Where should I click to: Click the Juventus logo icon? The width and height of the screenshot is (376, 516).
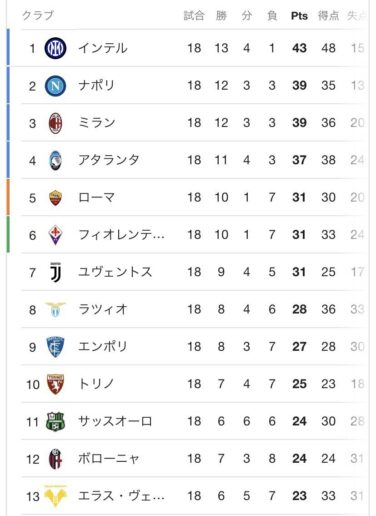(x=55, y=272)
